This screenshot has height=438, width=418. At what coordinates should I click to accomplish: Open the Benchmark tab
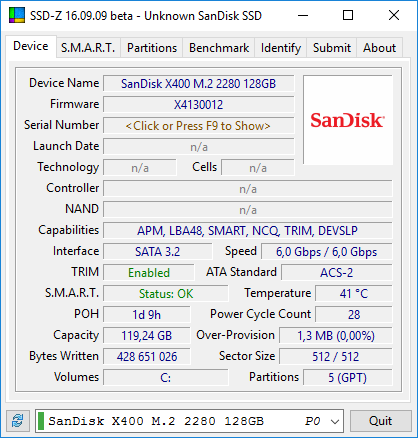219,48
